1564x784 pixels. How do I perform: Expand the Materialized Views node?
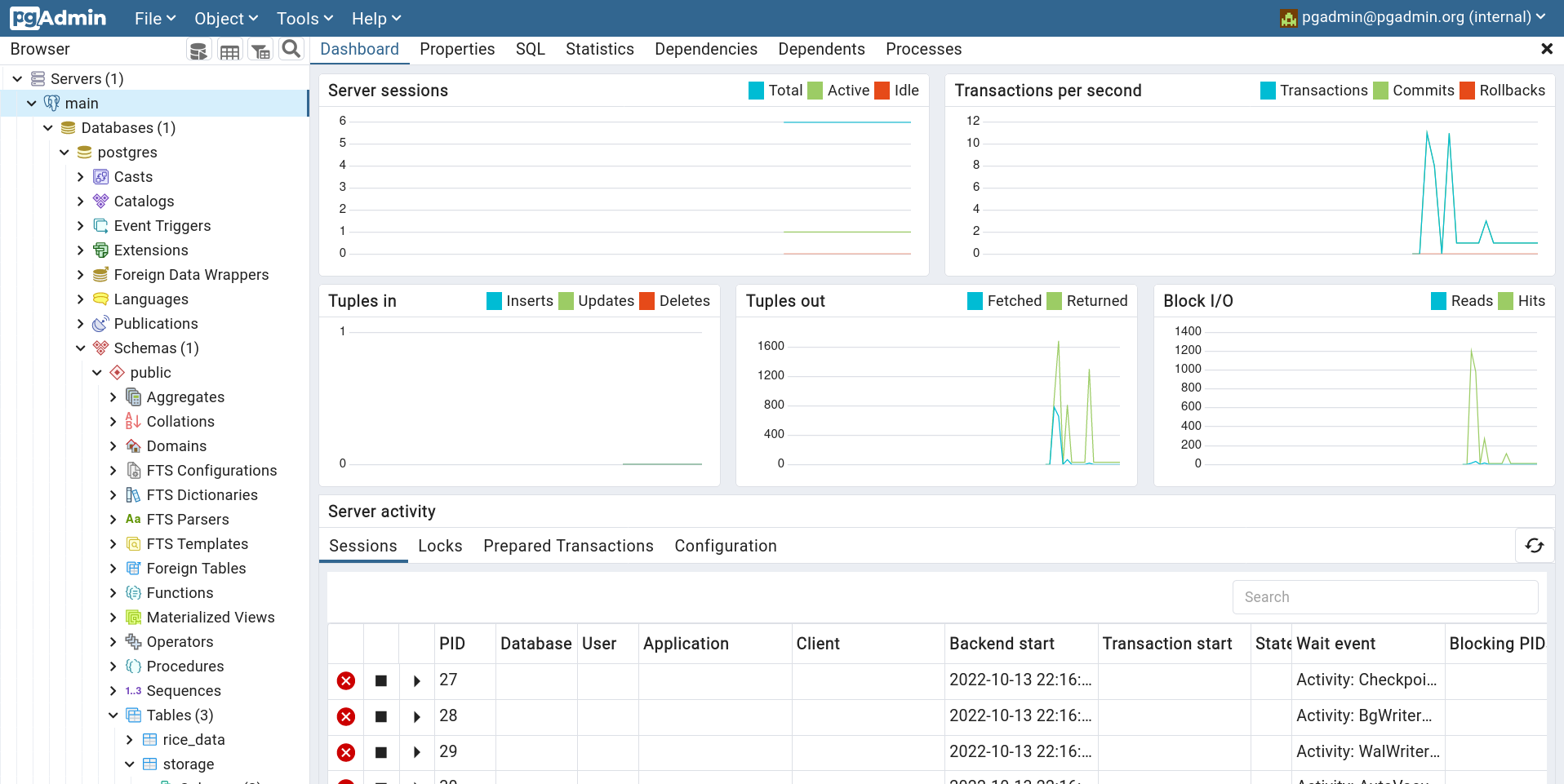tap(113, 618)
